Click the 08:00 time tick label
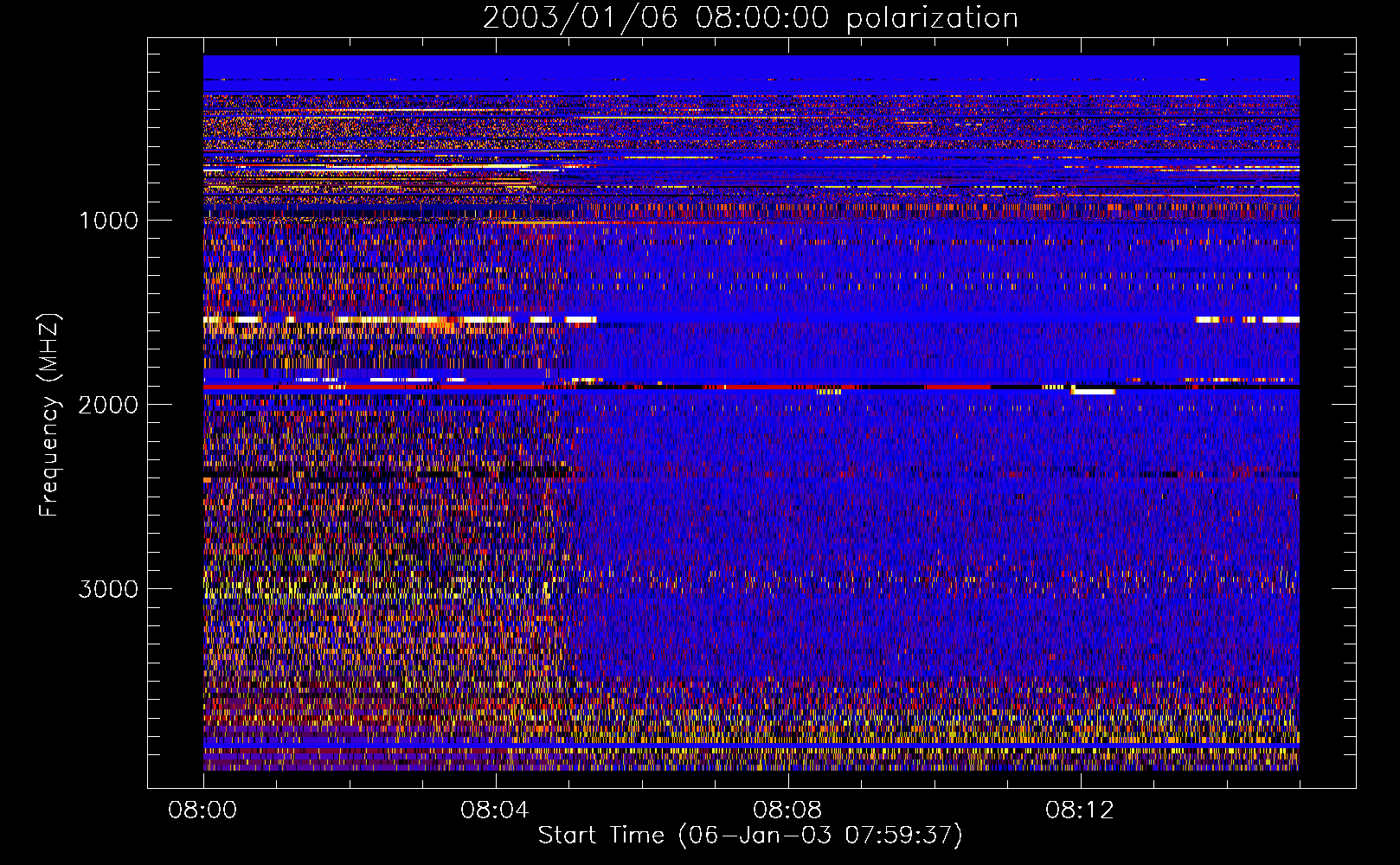 point(202,811)
